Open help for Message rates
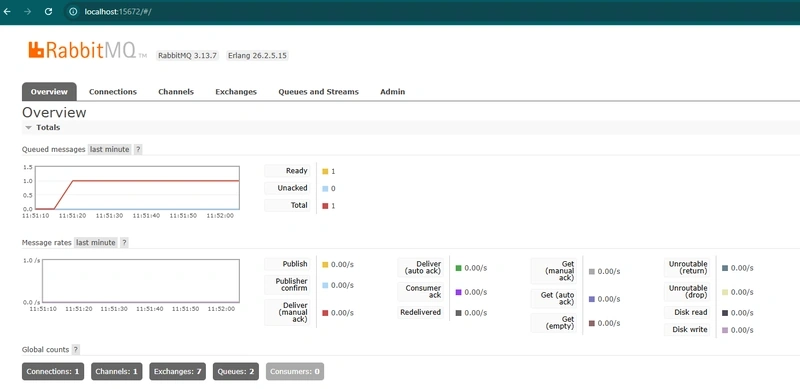Image resolution: width=800 pixels, height=389 pixels. tap(124, 242)
